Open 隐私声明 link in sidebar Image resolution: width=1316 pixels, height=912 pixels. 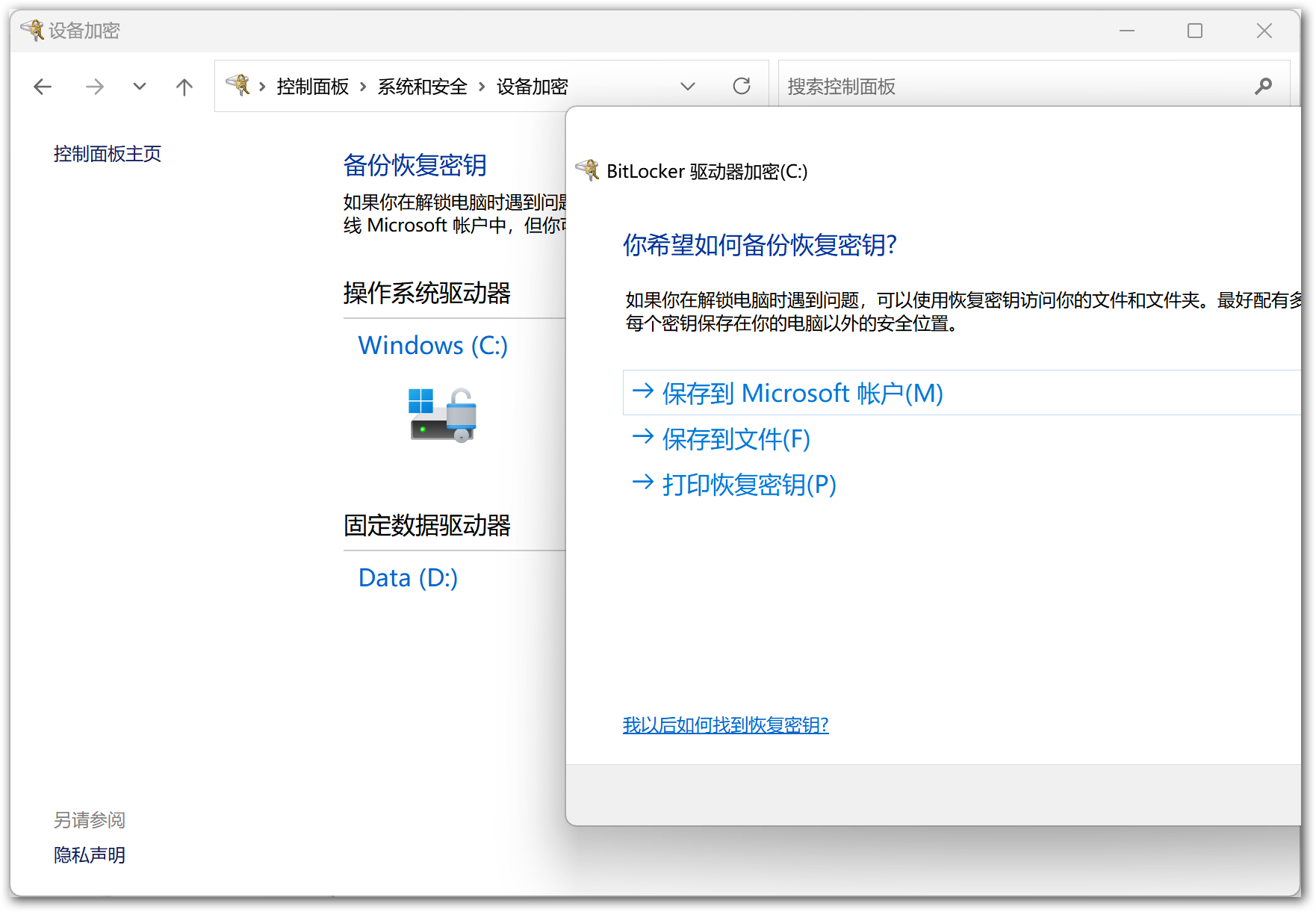[90, 855]
